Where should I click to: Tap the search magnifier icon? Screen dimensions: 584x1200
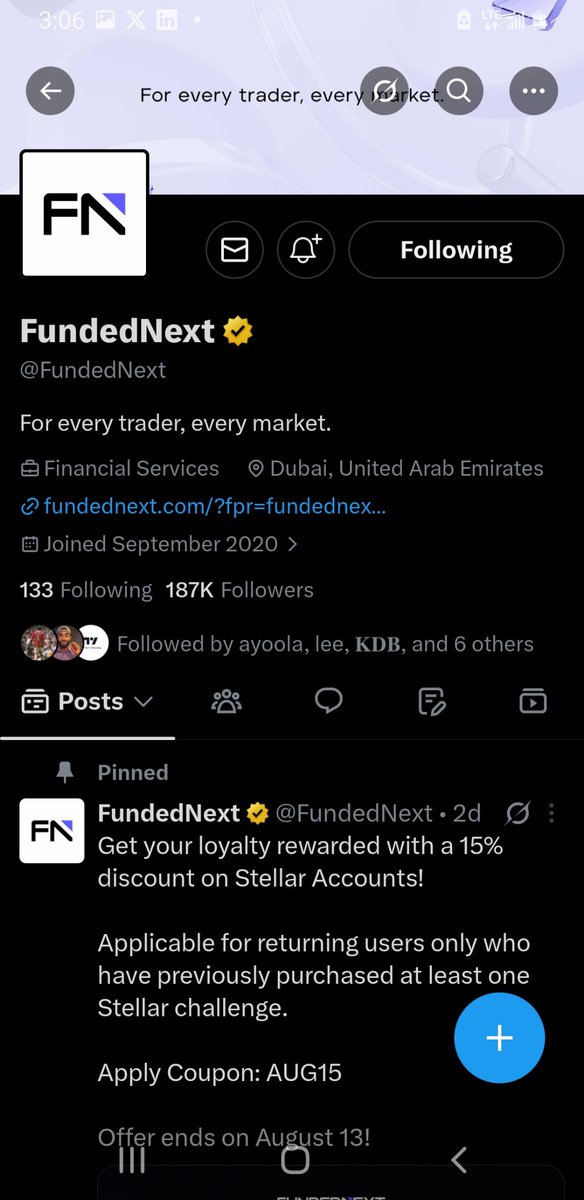[459, 92]
